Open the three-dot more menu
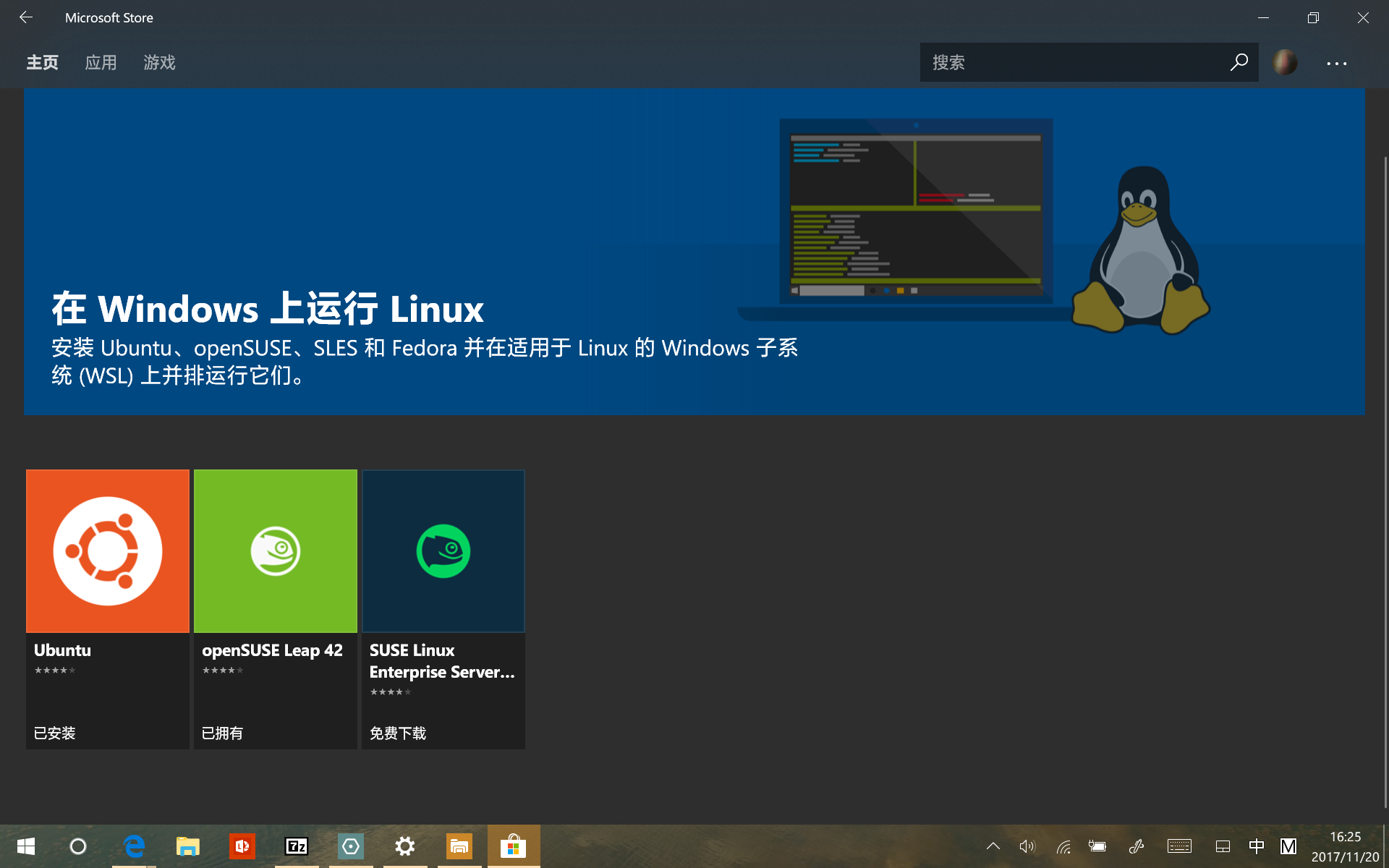 [1336, 64]
